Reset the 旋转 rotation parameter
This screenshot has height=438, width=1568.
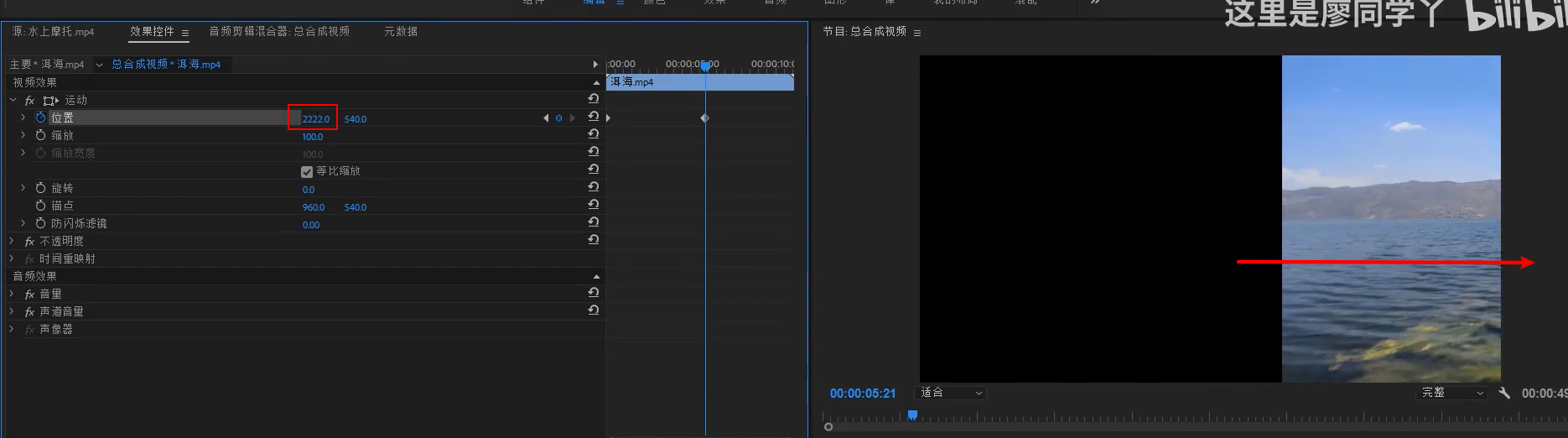coord(594,187)
